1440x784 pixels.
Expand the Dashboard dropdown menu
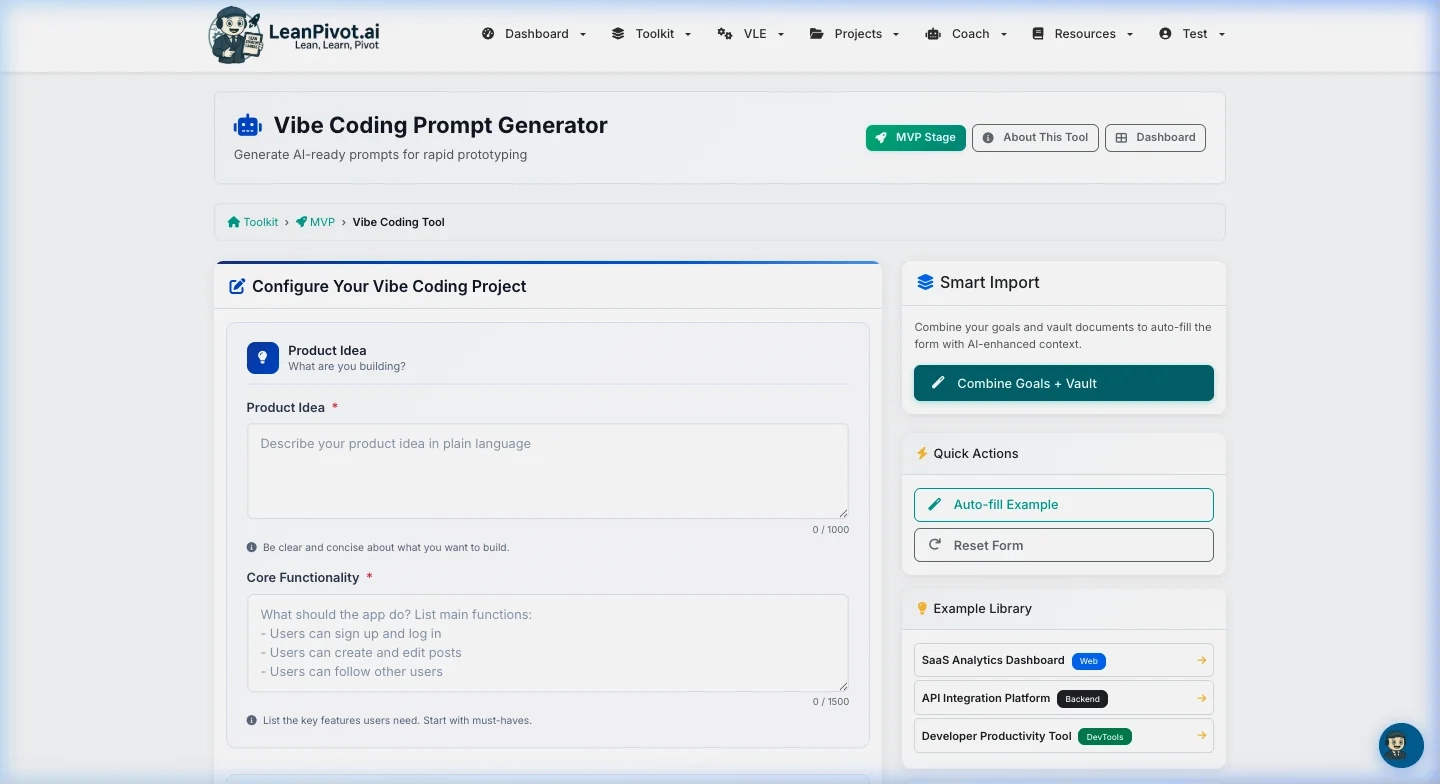pos(535,34)
